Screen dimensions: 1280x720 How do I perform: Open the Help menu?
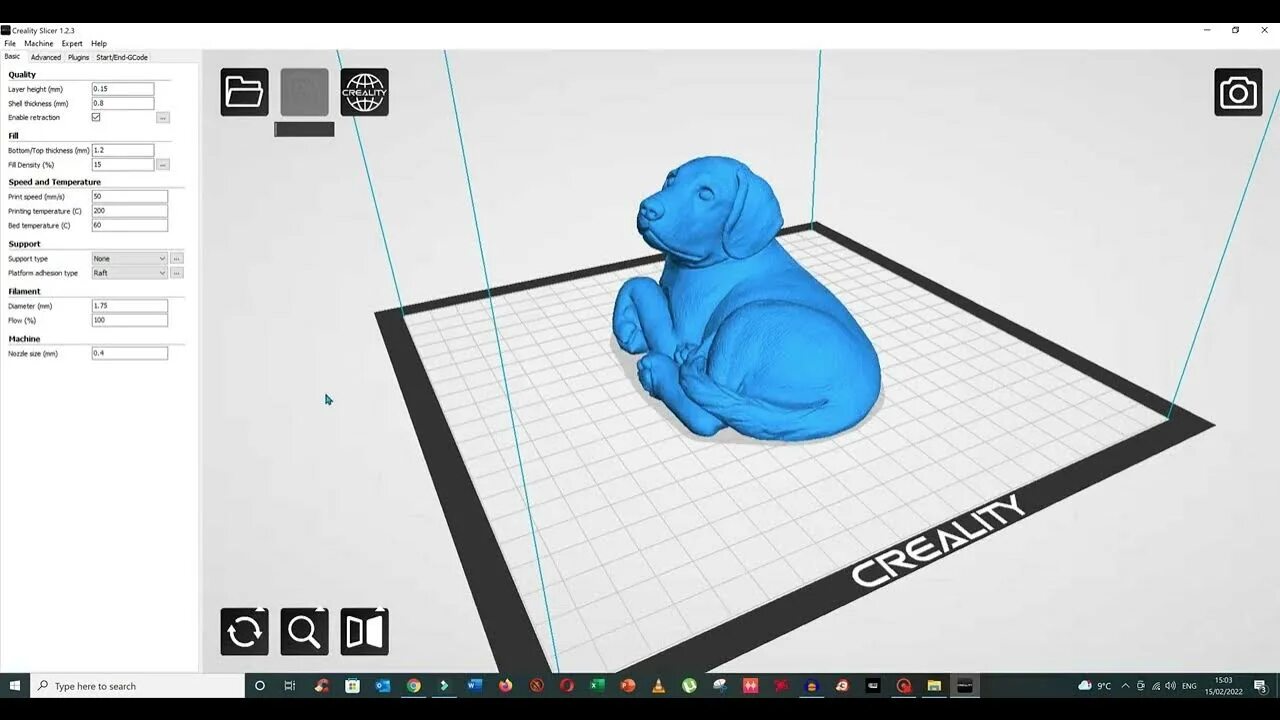99,44
